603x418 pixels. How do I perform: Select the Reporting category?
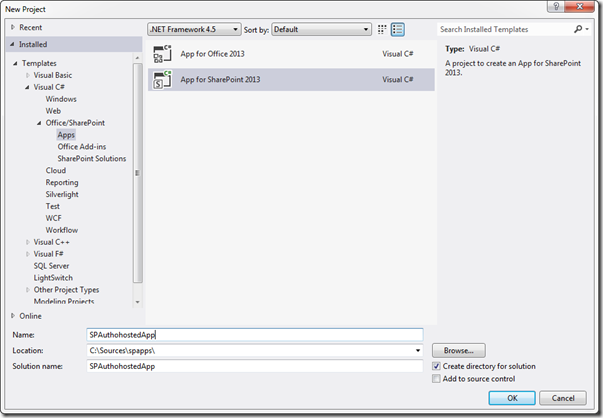tap(62, 182)
